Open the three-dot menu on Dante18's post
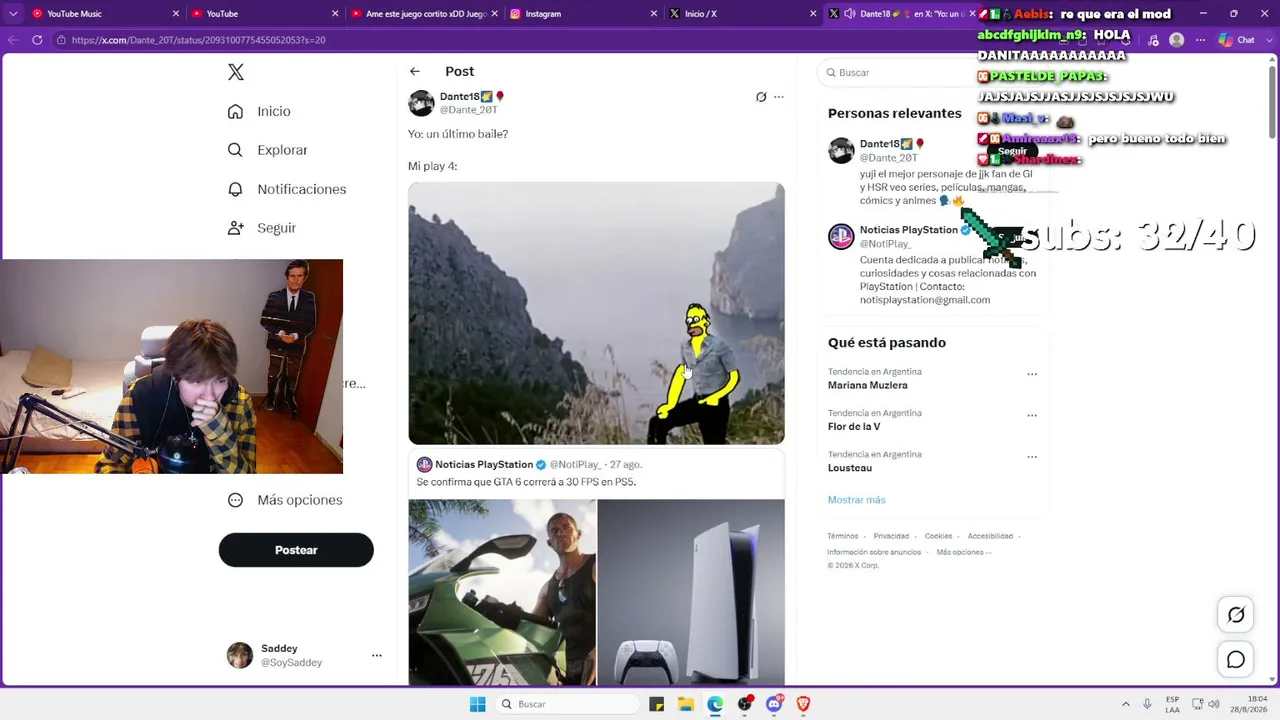Viewport: 1280px width, 720px height. 779,97
